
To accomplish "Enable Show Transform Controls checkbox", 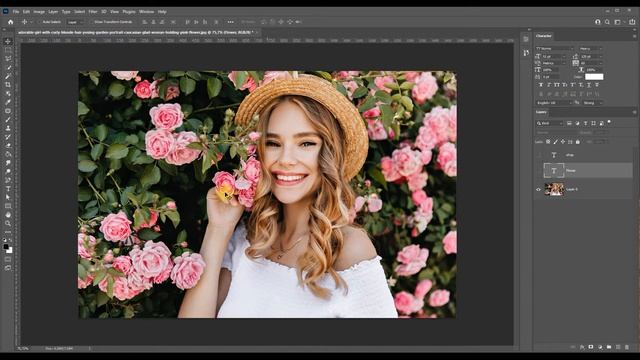I will click(x=92, y=22).
